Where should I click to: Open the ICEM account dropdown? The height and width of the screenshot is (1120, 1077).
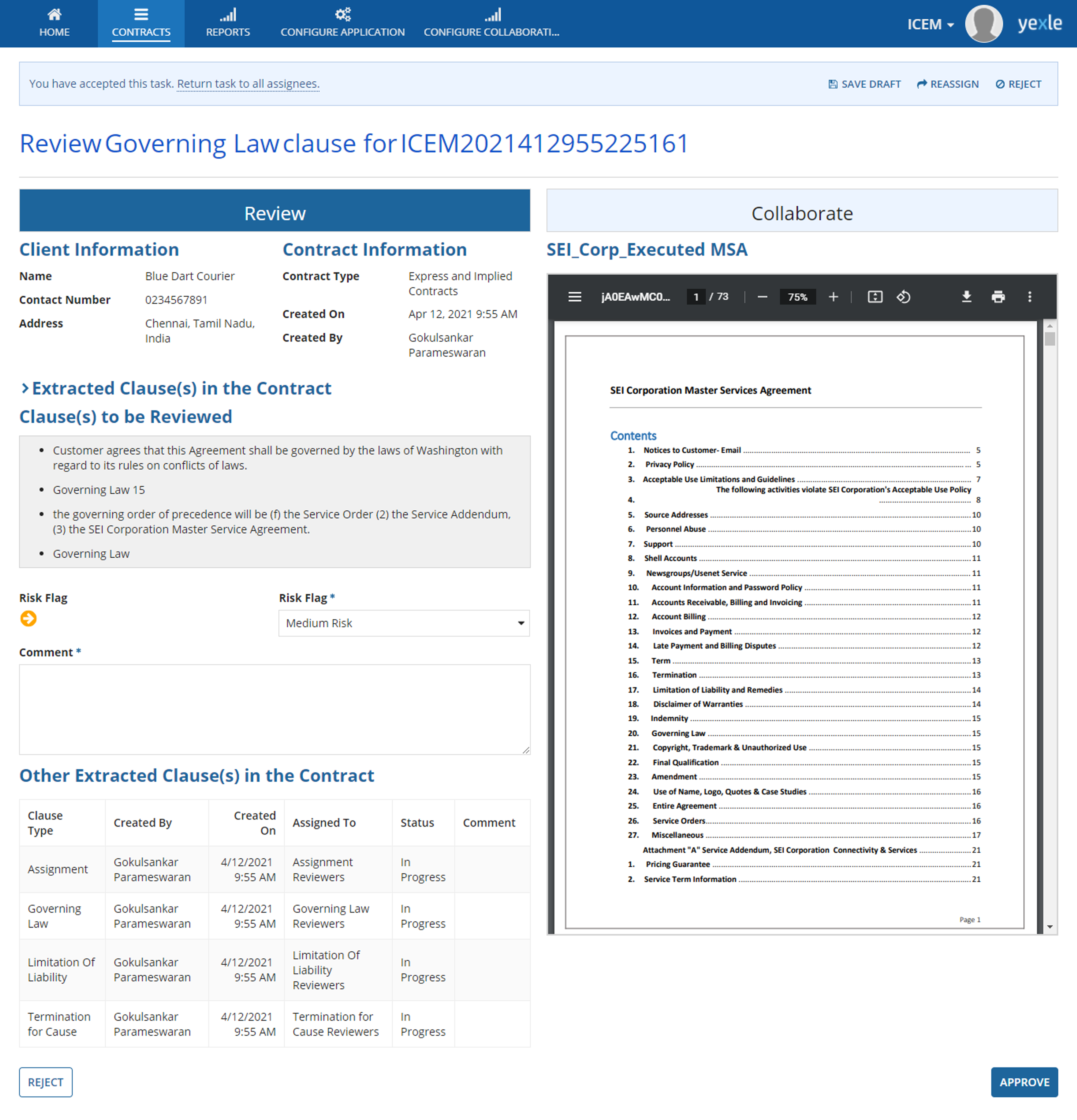(x=931, y=25)
